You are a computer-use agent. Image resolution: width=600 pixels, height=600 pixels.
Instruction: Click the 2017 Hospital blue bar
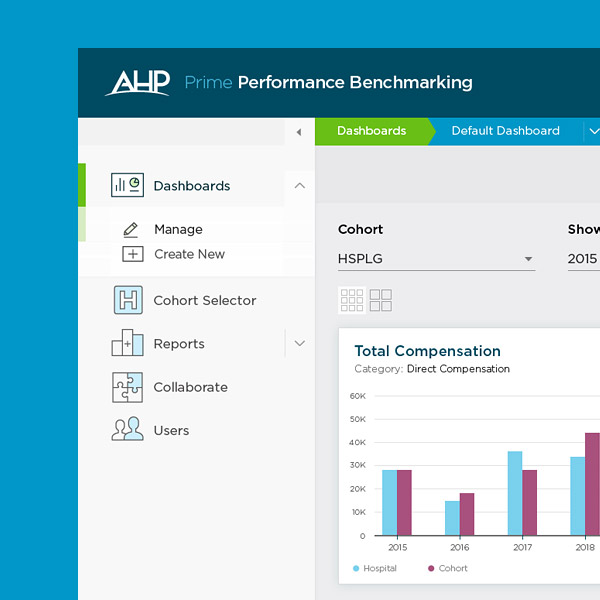pyautogui.click(x=515, y=493)
